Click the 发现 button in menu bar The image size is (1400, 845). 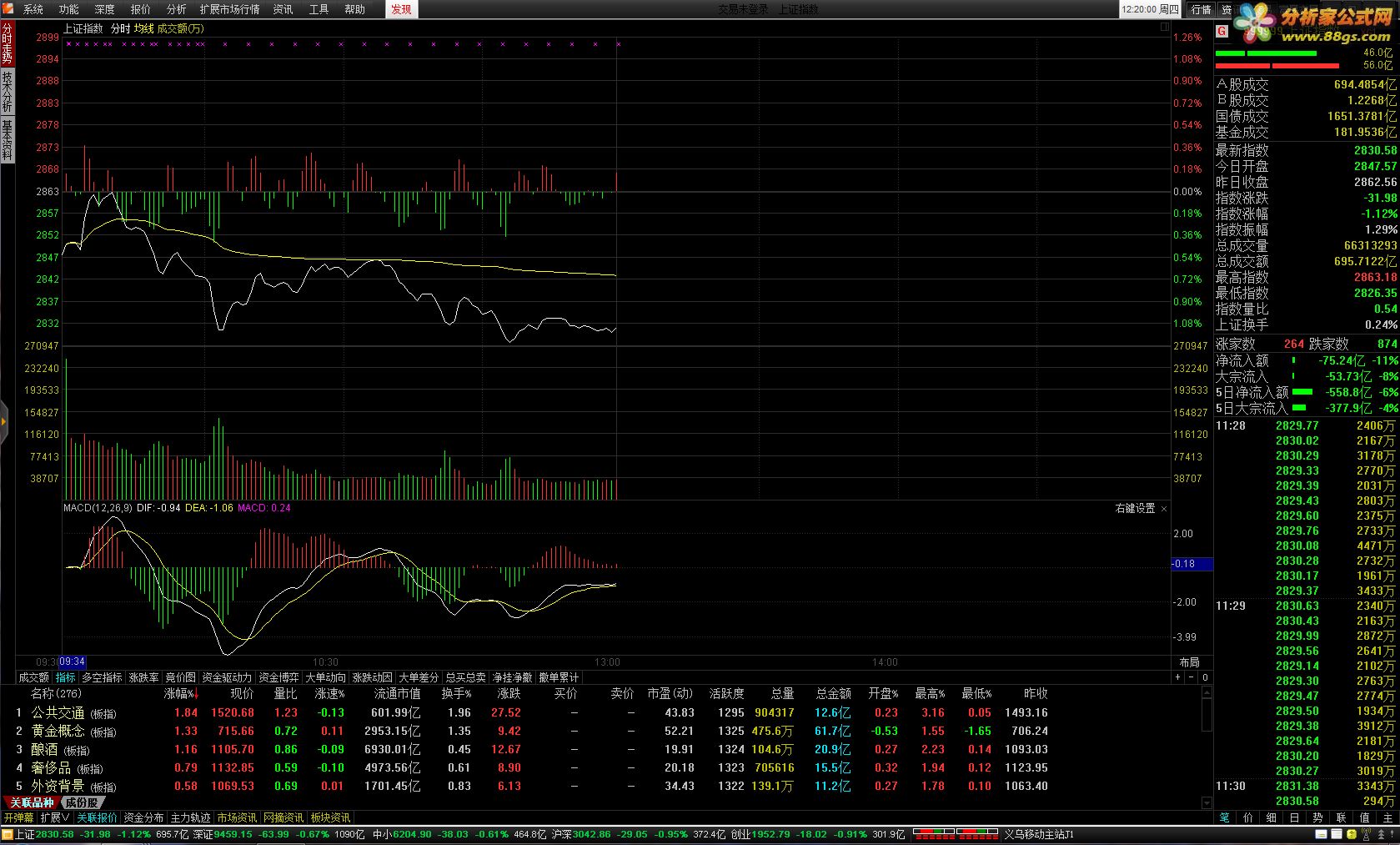click(401, 9)
